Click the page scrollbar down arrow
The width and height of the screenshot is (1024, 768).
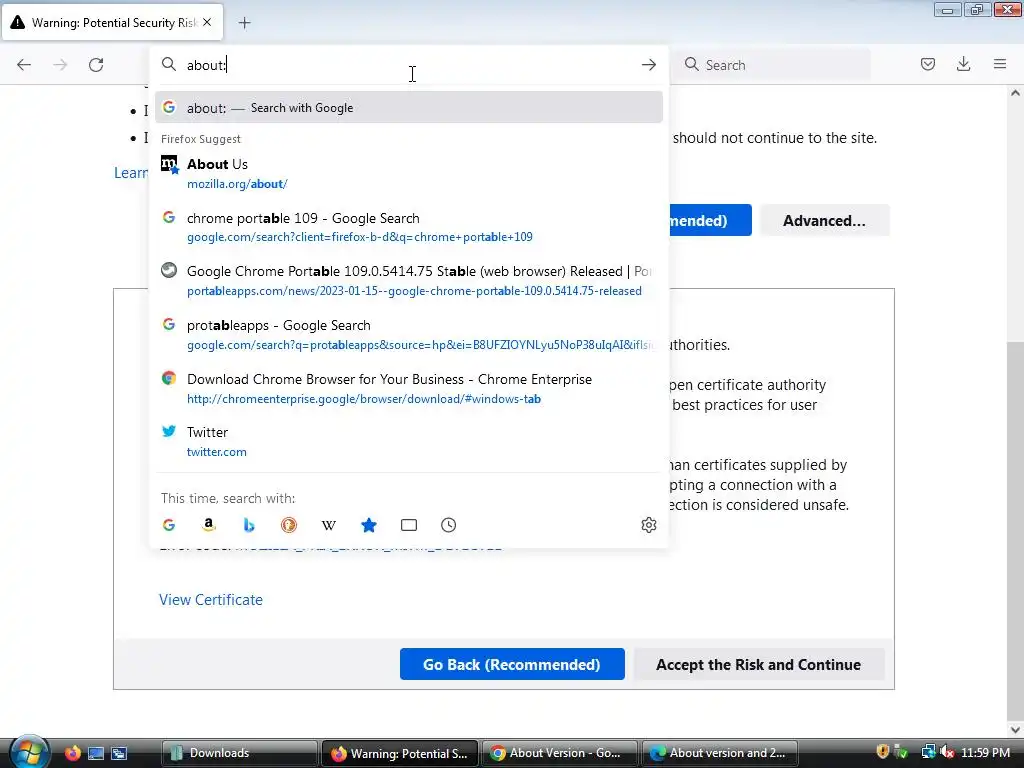tap(1015, 729)
